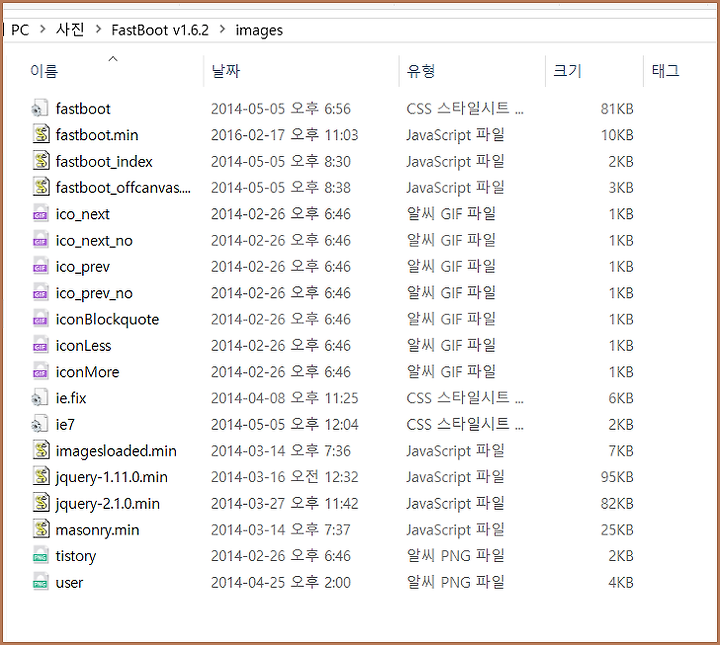Select the ico_prev GIF file icon
The image size is (720, 645).
(40, 266)
